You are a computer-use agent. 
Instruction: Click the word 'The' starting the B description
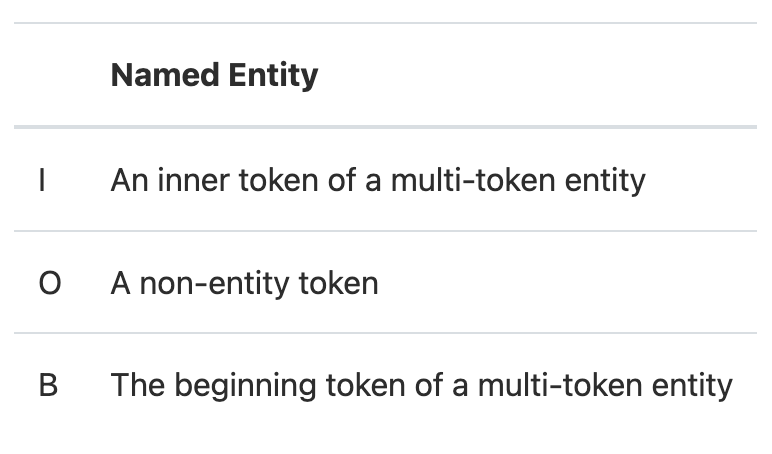138,385
